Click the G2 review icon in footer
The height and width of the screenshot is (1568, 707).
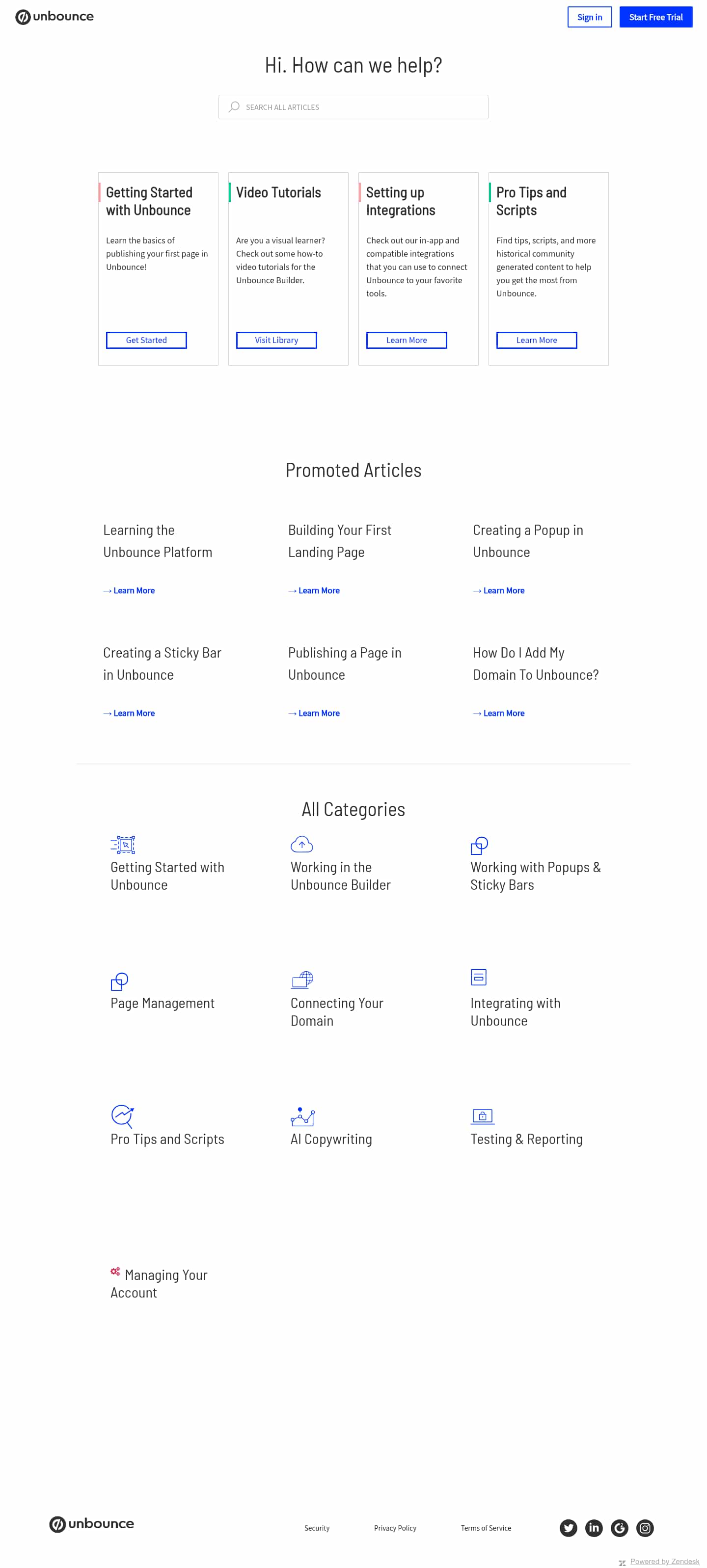619,1528
